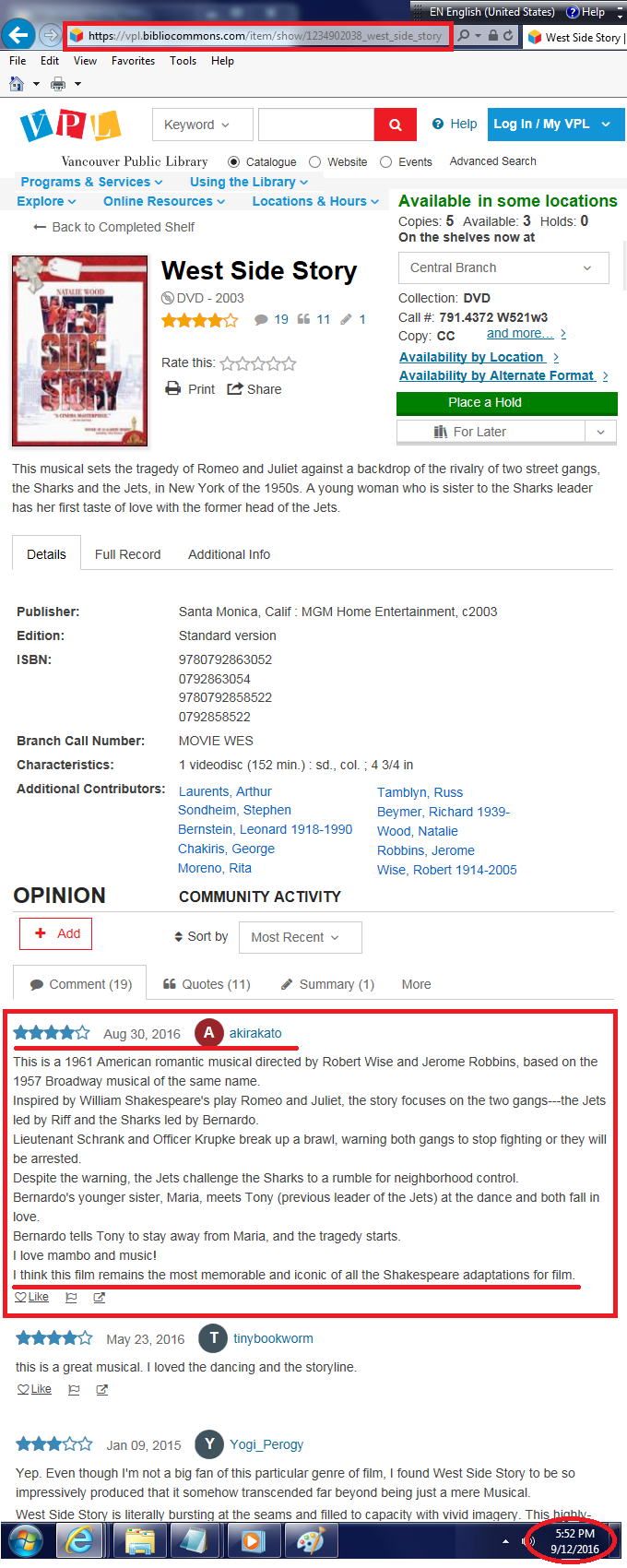The height and width of the screenshot is (1568, 627).
Task: Click the For Later button
Action: 491,432
